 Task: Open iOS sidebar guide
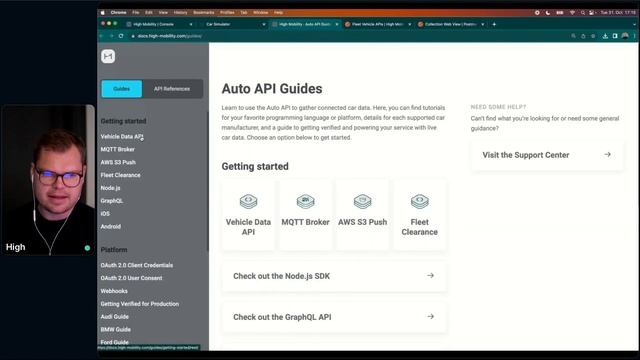105,214
